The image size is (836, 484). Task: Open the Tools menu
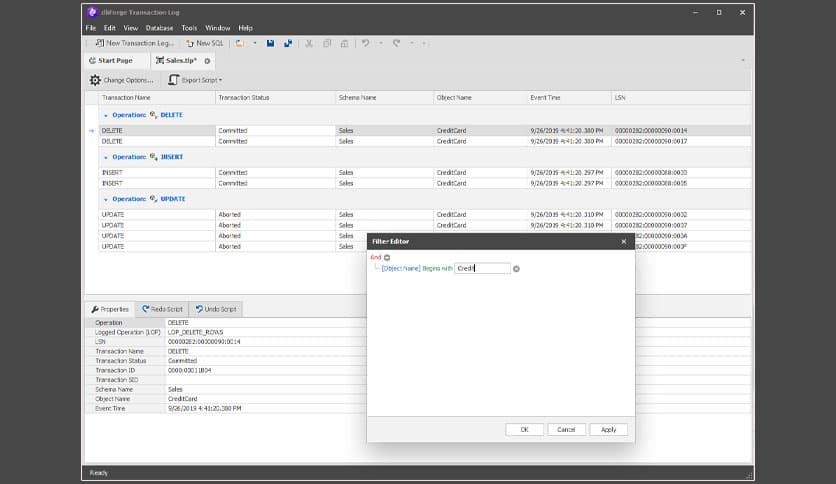click(x=189, y=28)
